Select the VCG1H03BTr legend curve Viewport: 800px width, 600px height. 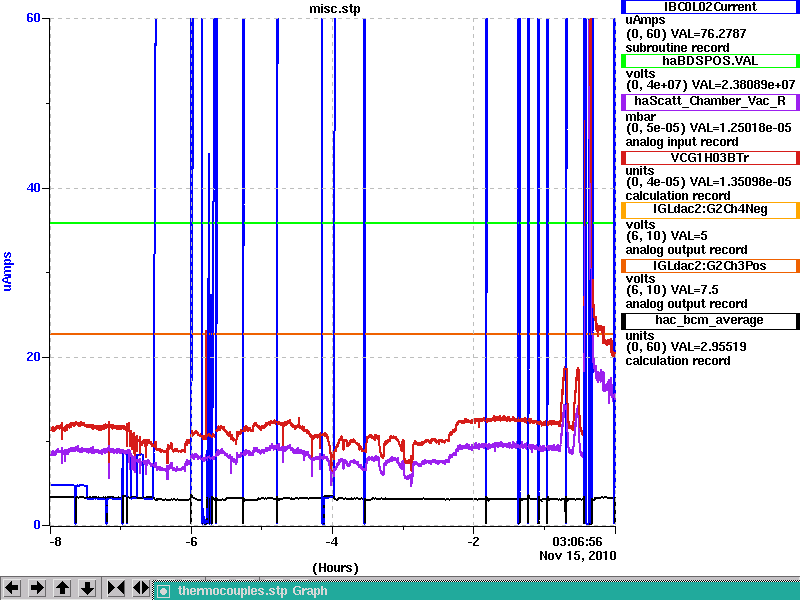tap(710, 158)
